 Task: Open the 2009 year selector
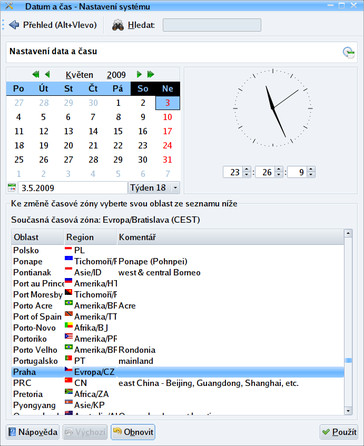(x=116, y=75)
